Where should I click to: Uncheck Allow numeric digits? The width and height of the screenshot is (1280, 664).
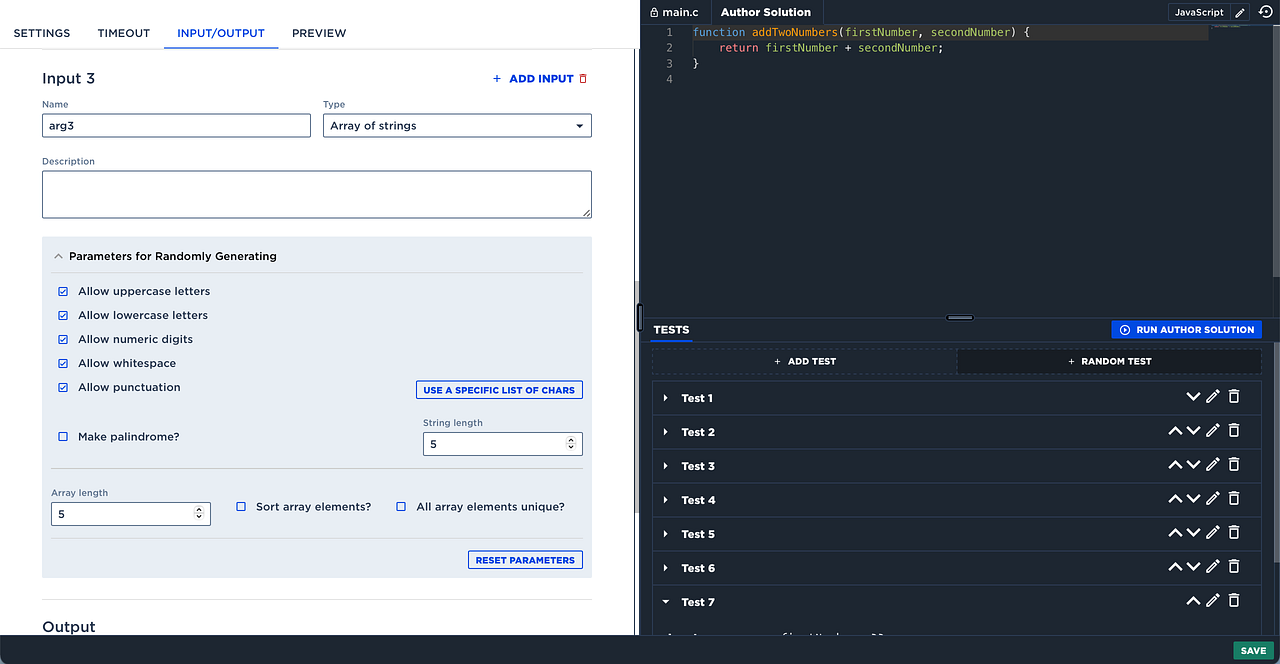[x=63, y=339]
